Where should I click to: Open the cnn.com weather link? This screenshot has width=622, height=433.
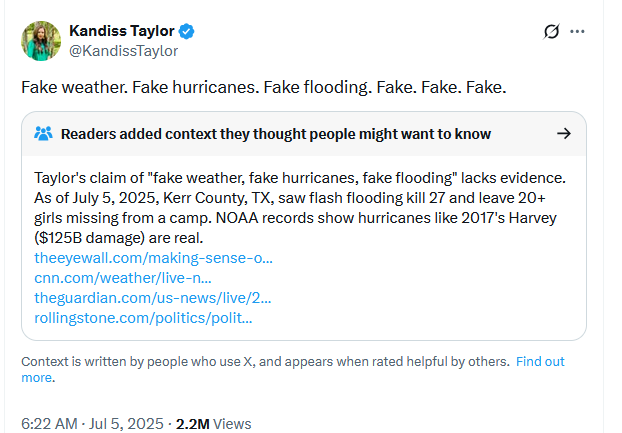(x=122, y=278)
